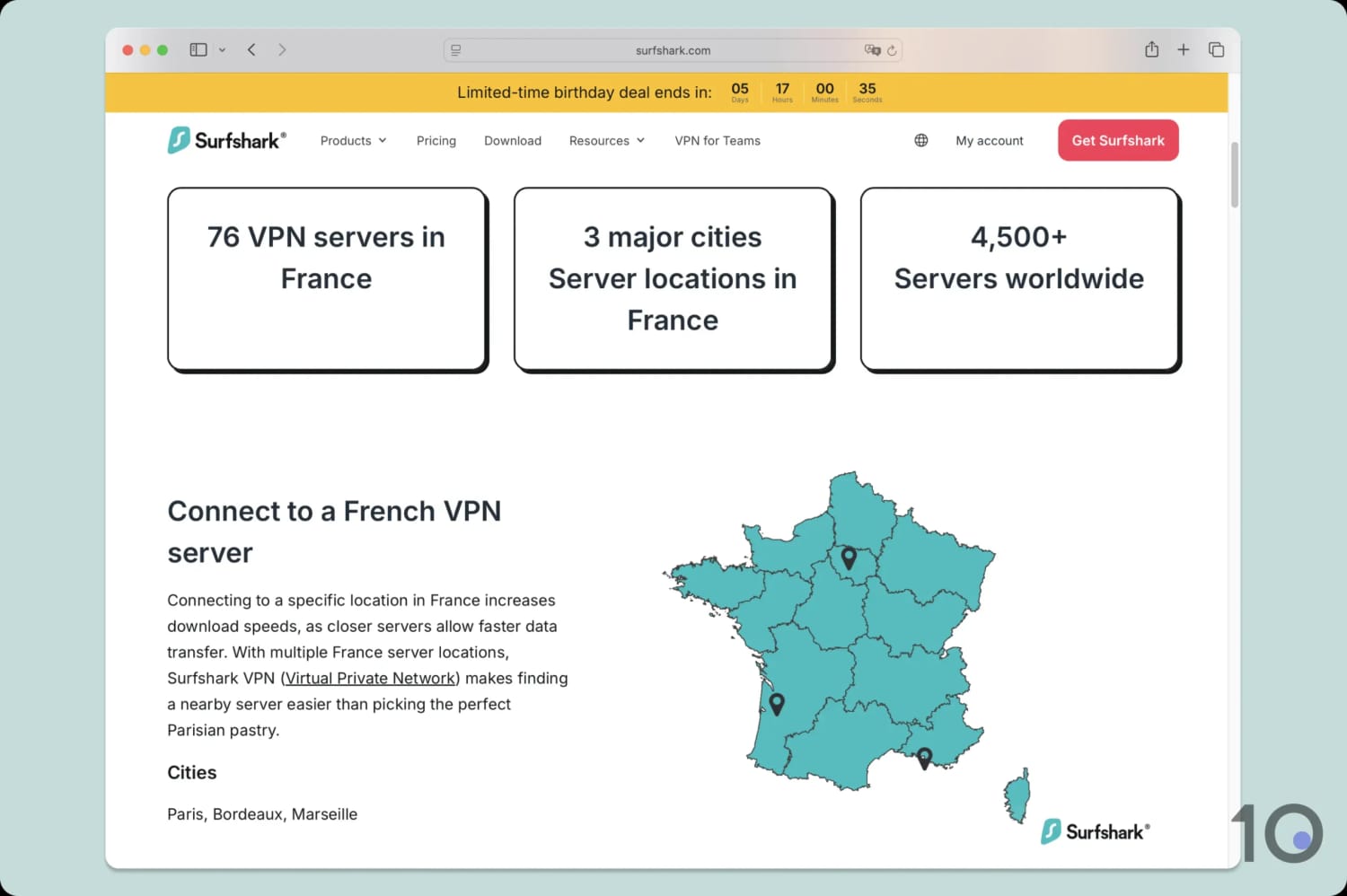Image resolution: width=1347 pixels, height=896 pixels.
Task: Open the language globe icon
Action: pos(921,140)
